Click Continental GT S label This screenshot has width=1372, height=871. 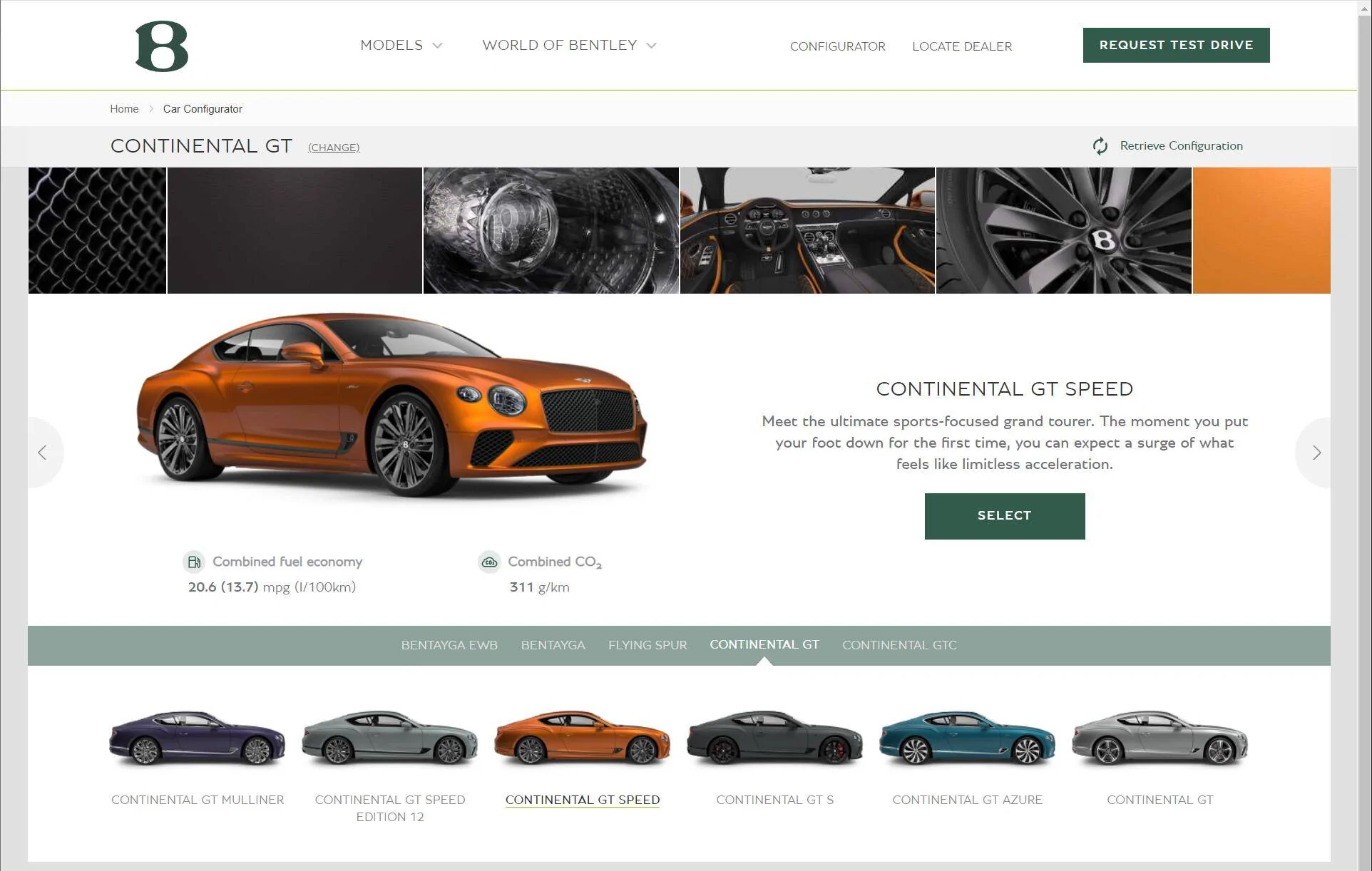point(775,800)
